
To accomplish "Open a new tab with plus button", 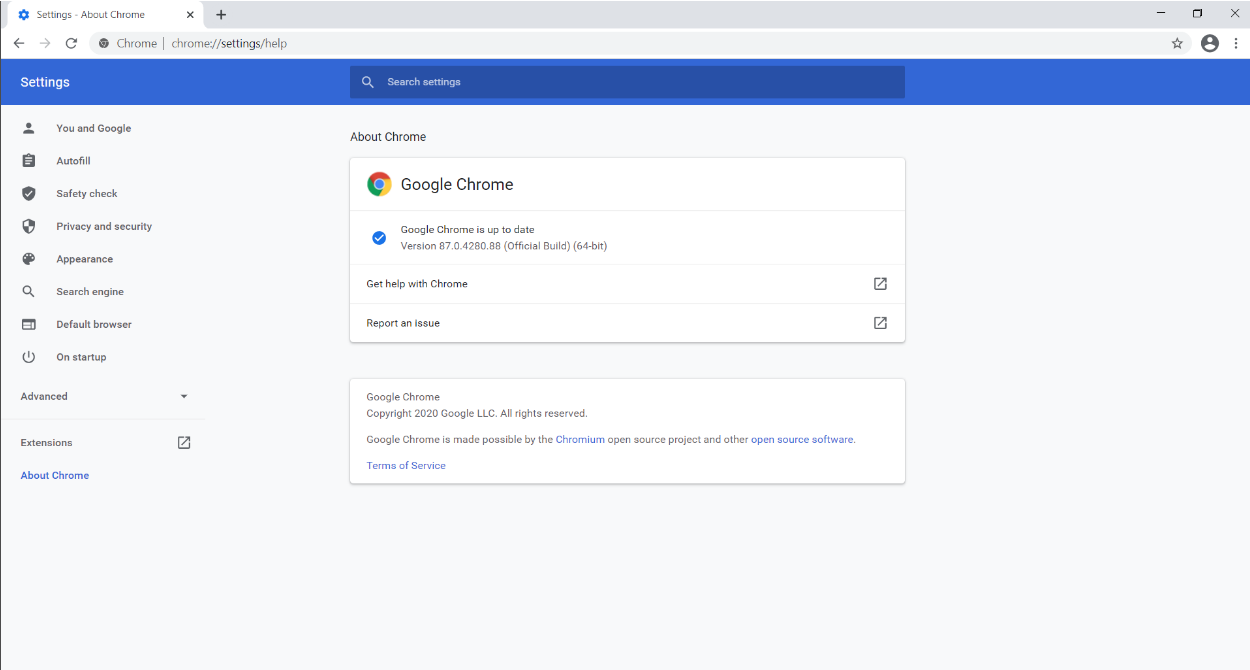I will click(x=221, y=15).
